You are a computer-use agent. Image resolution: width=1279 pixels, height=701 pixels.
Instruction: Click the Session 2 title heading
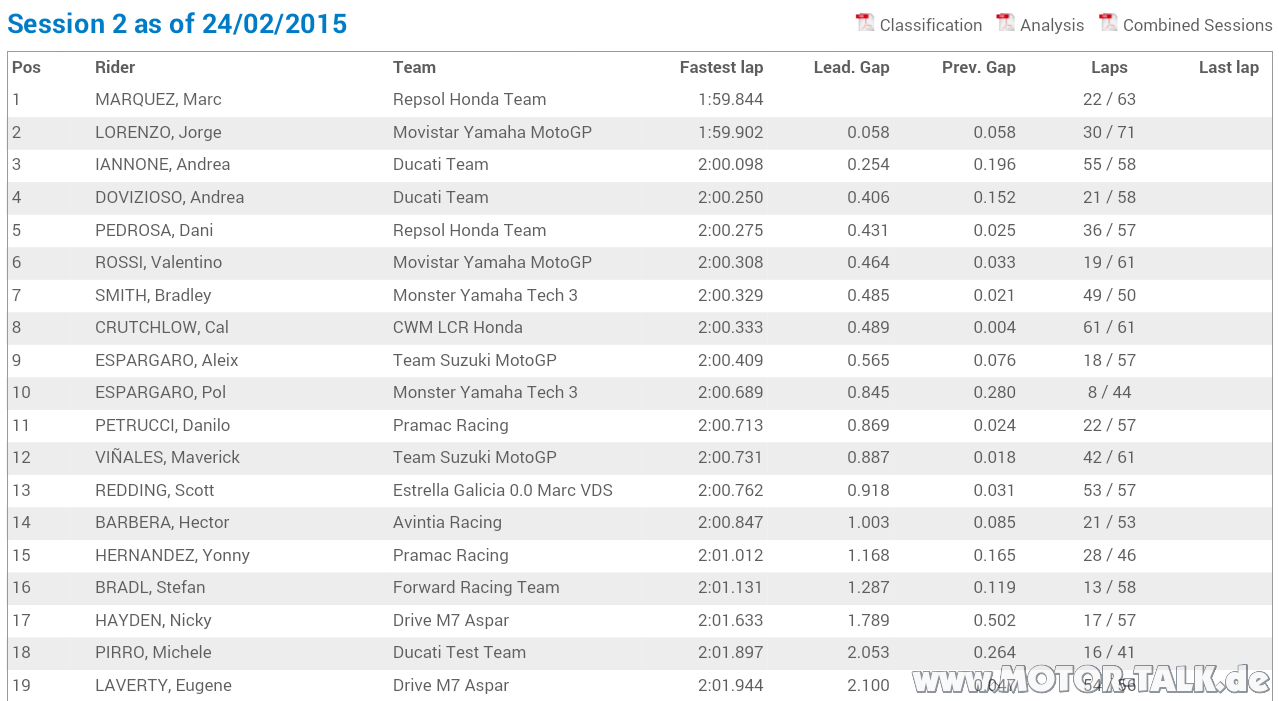[x=177, y=23]
